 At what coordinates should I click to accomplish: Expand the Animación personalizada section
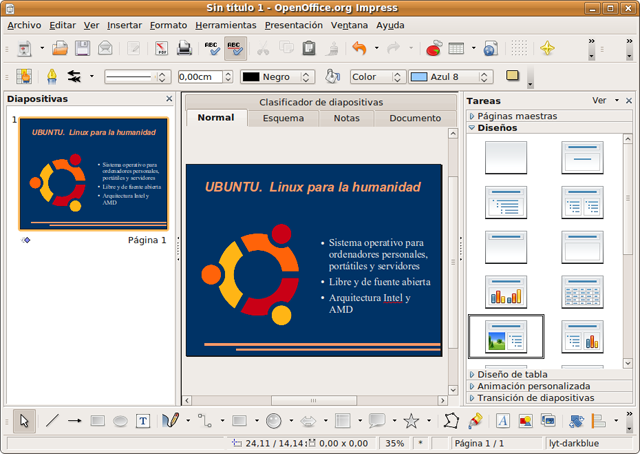click(533, 385)
